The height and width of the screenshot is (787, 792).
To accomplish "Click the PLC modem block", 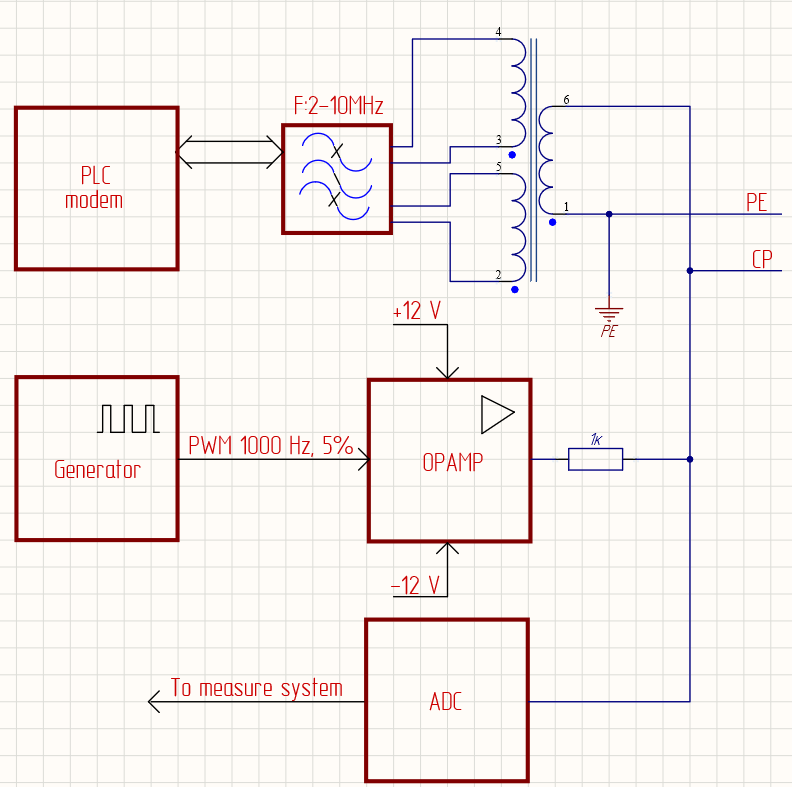I will click(x=96, y=188).
